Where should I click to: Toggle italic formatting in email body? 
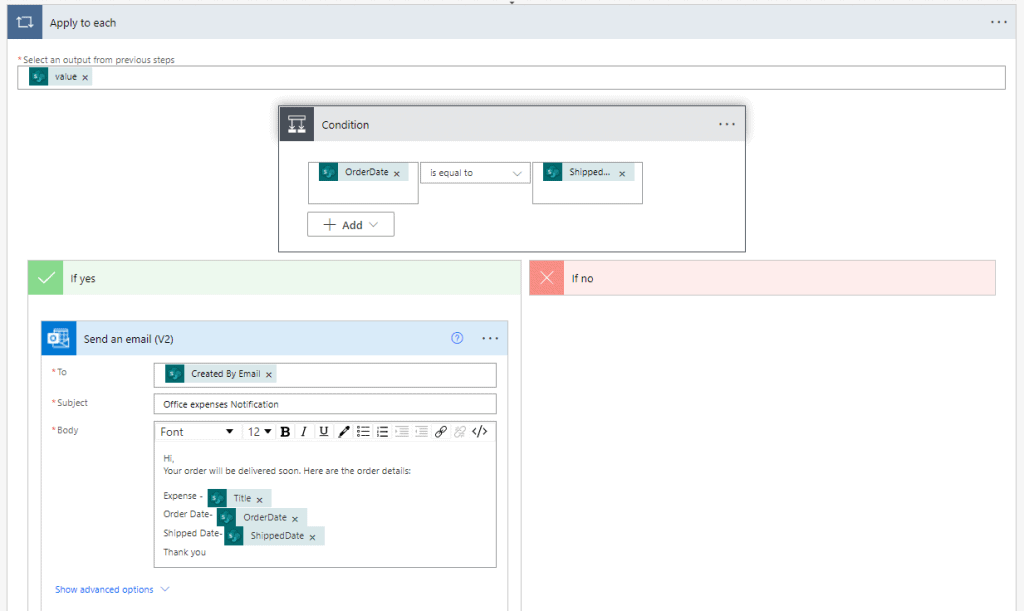pos(304,431)
